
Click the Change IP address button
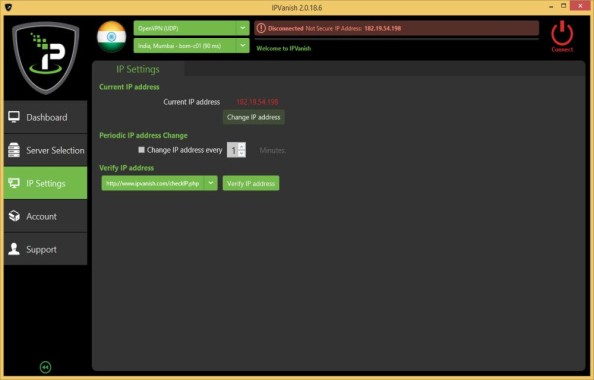pyautogui.click(x=253, y=117)
